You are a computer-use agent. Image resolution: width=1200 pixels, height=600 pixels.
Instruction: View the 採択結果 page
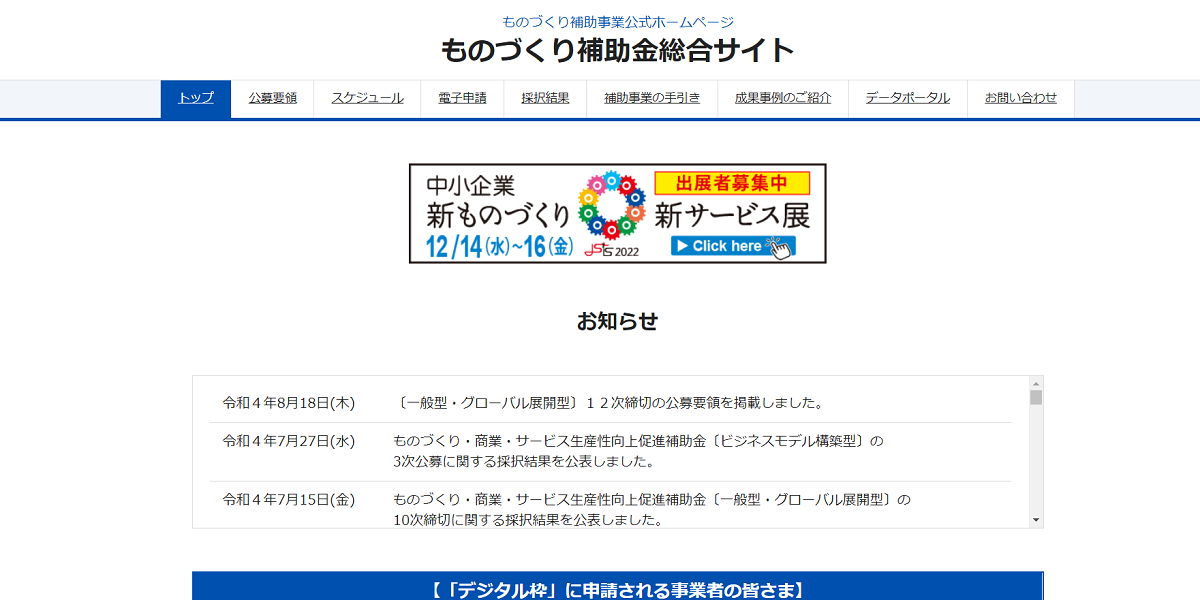[544, 98]
